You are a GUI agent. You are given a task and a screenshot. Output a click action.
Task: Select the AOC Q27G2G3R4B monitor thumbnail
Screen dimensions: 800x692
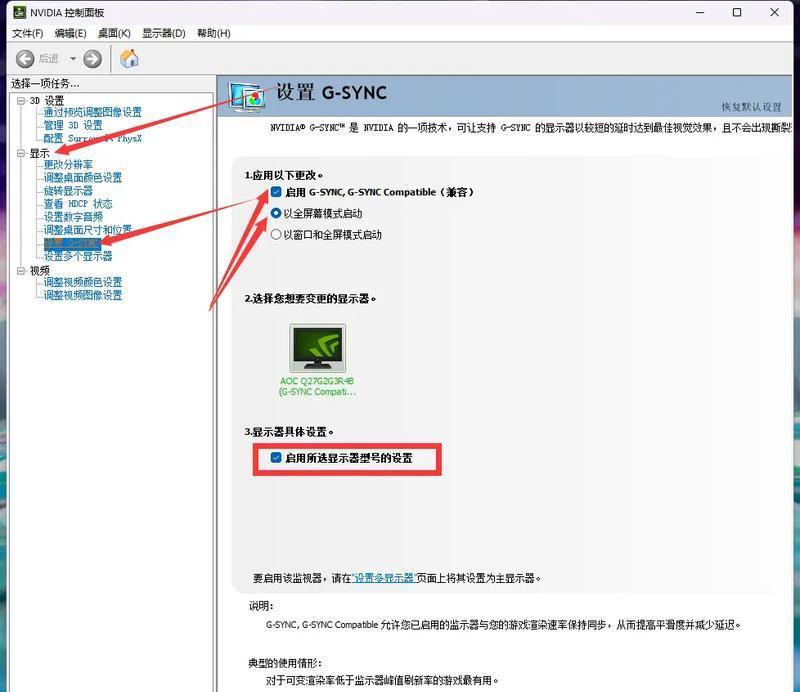[317, 348]
